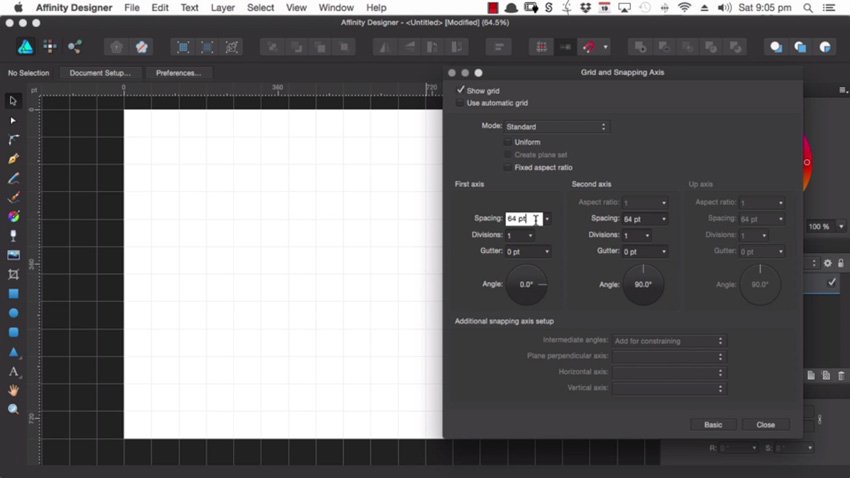Select the Node tool

coord(13,120)
